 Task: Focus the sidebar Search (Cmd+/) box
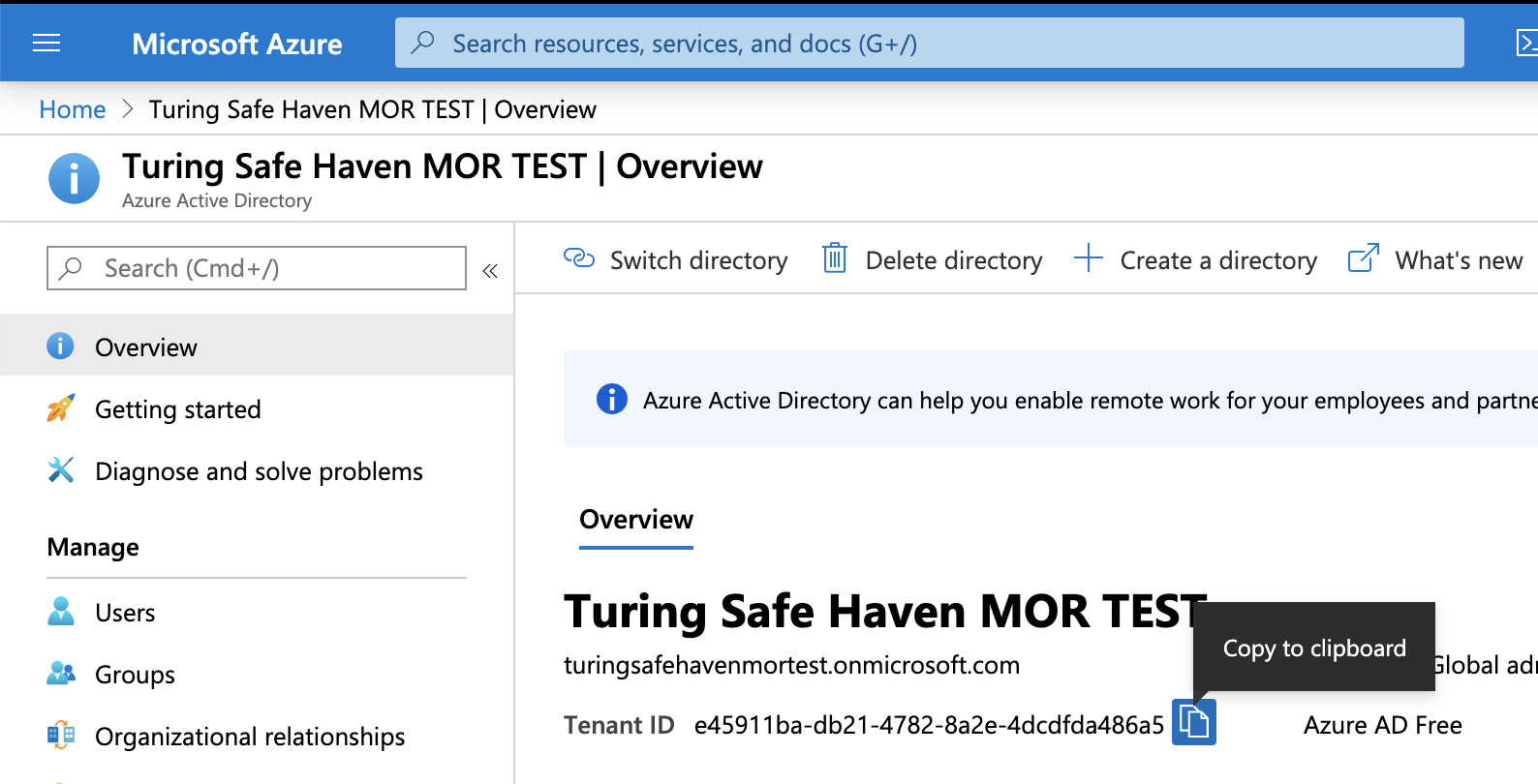(257, 268)
